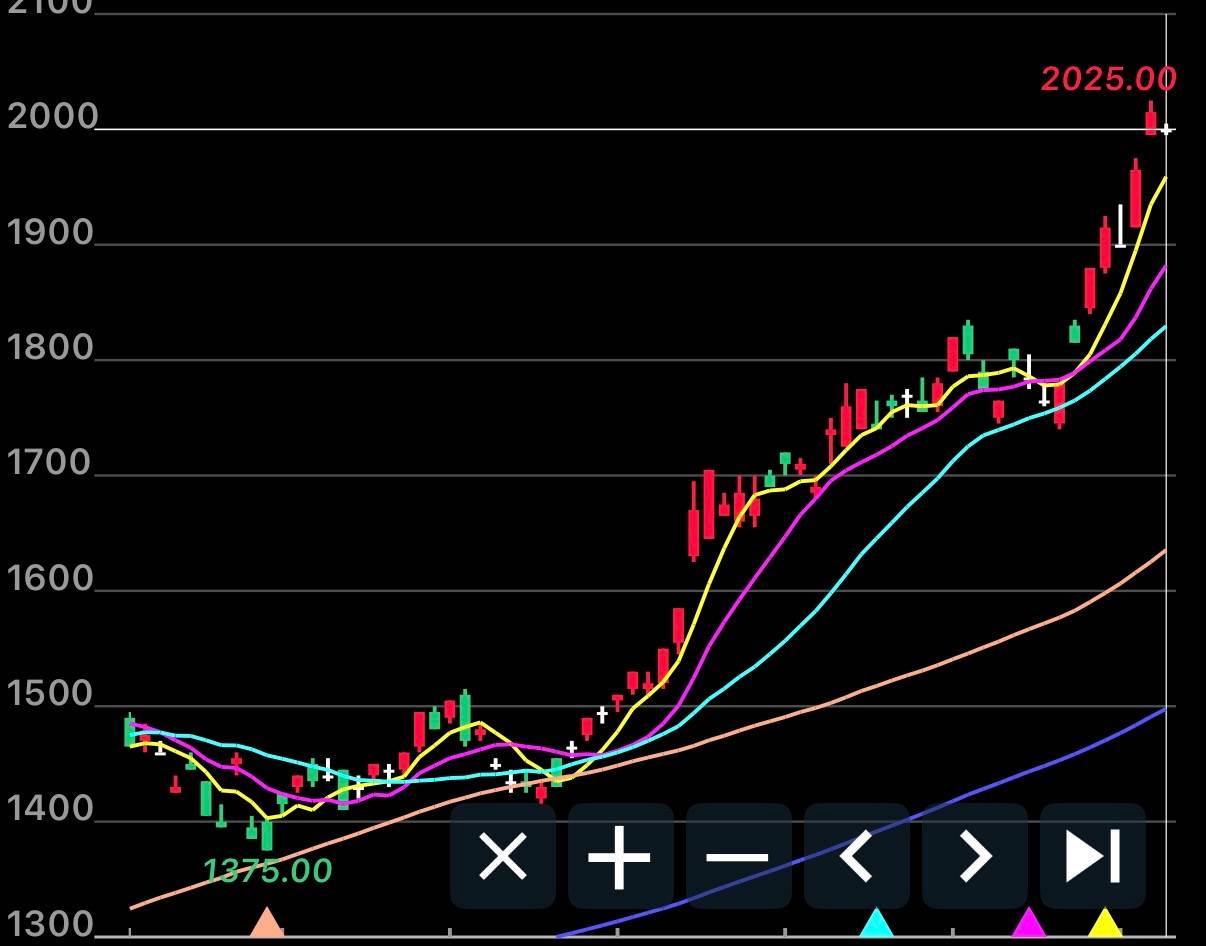Zoom out using the minus button
The height and width of the screenshot is (946, 1206).
[738, 856]
